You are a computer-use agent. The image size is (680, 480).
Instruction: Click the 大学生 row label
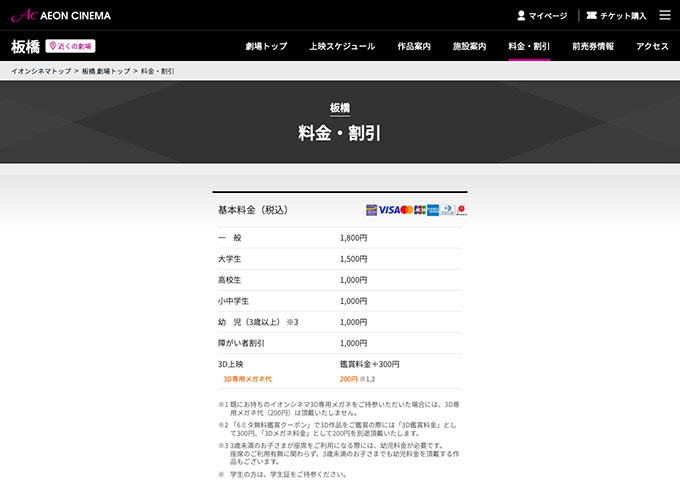click(229, 259)
